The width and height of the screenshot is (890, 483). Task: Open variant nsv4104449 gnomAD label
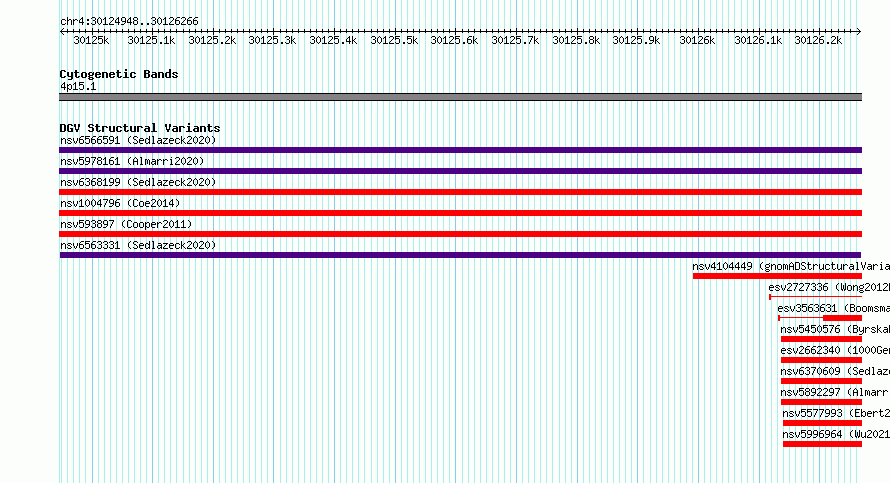(791, 266)
